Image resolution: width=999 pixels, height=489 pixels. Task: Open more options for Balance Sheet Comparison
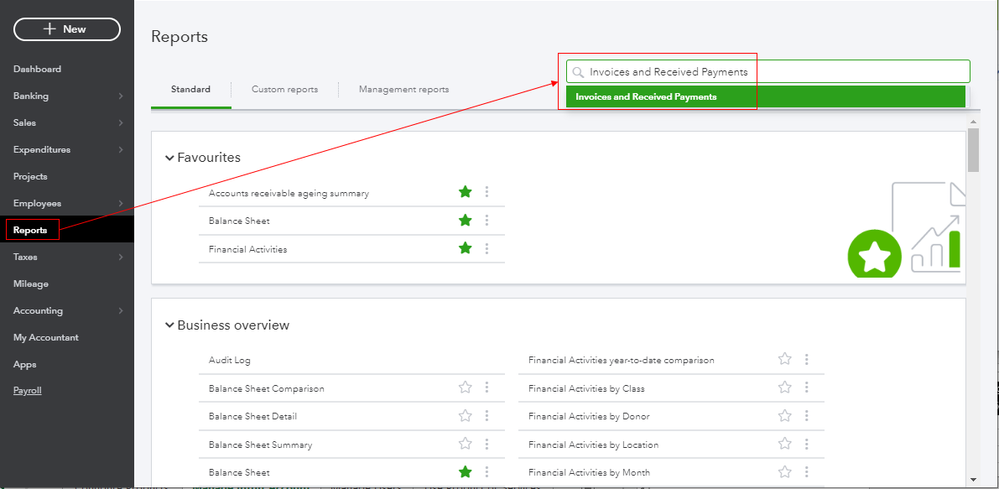tap(487, 388)
